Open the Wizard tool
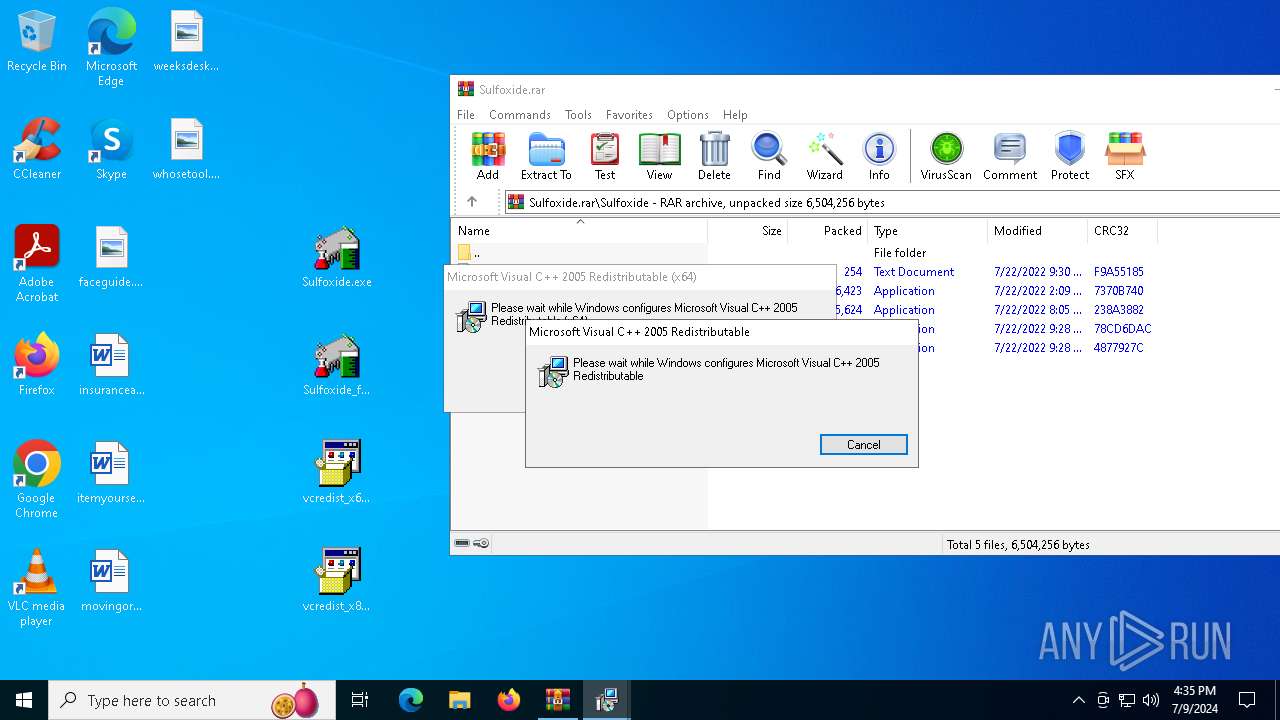Viewport: 1280px width, 720px height. pos(825,156)
